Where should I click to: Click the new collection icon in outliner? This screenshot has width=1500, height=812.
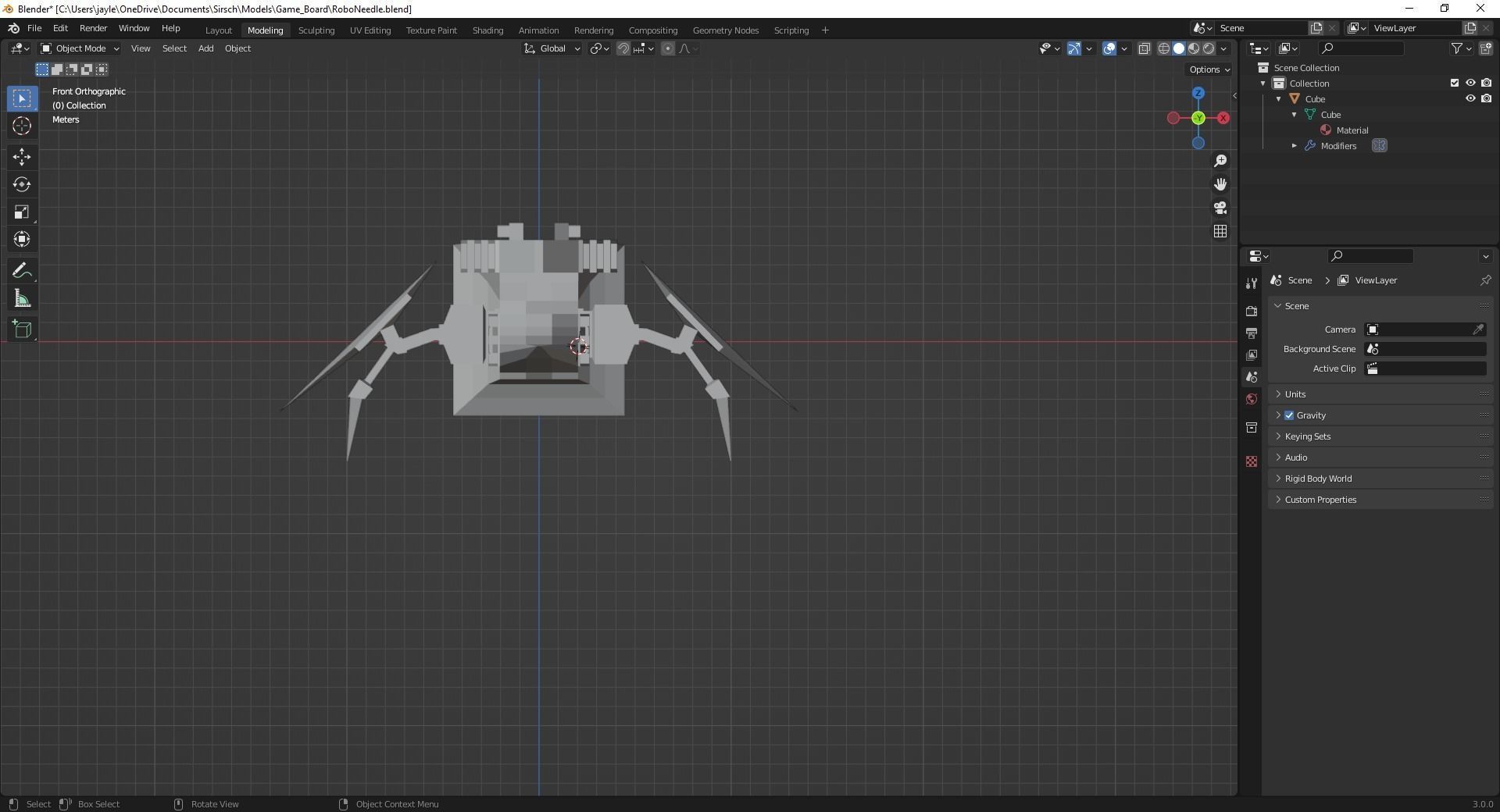click(x=1486, y=48)
